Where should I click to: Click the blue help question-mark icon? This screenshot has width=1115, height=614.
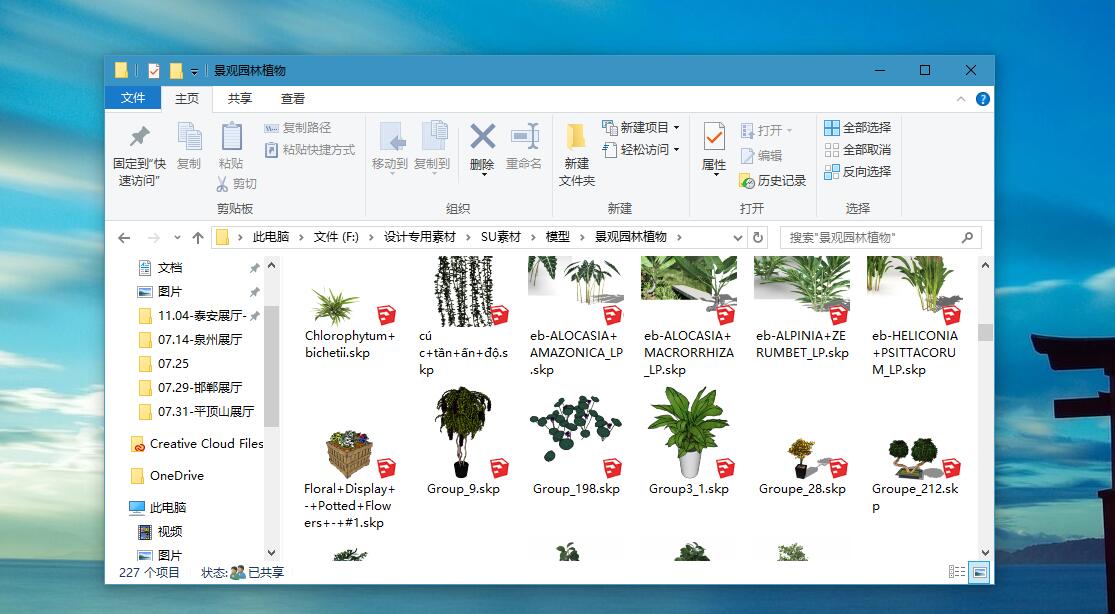[x=983, y=99]
